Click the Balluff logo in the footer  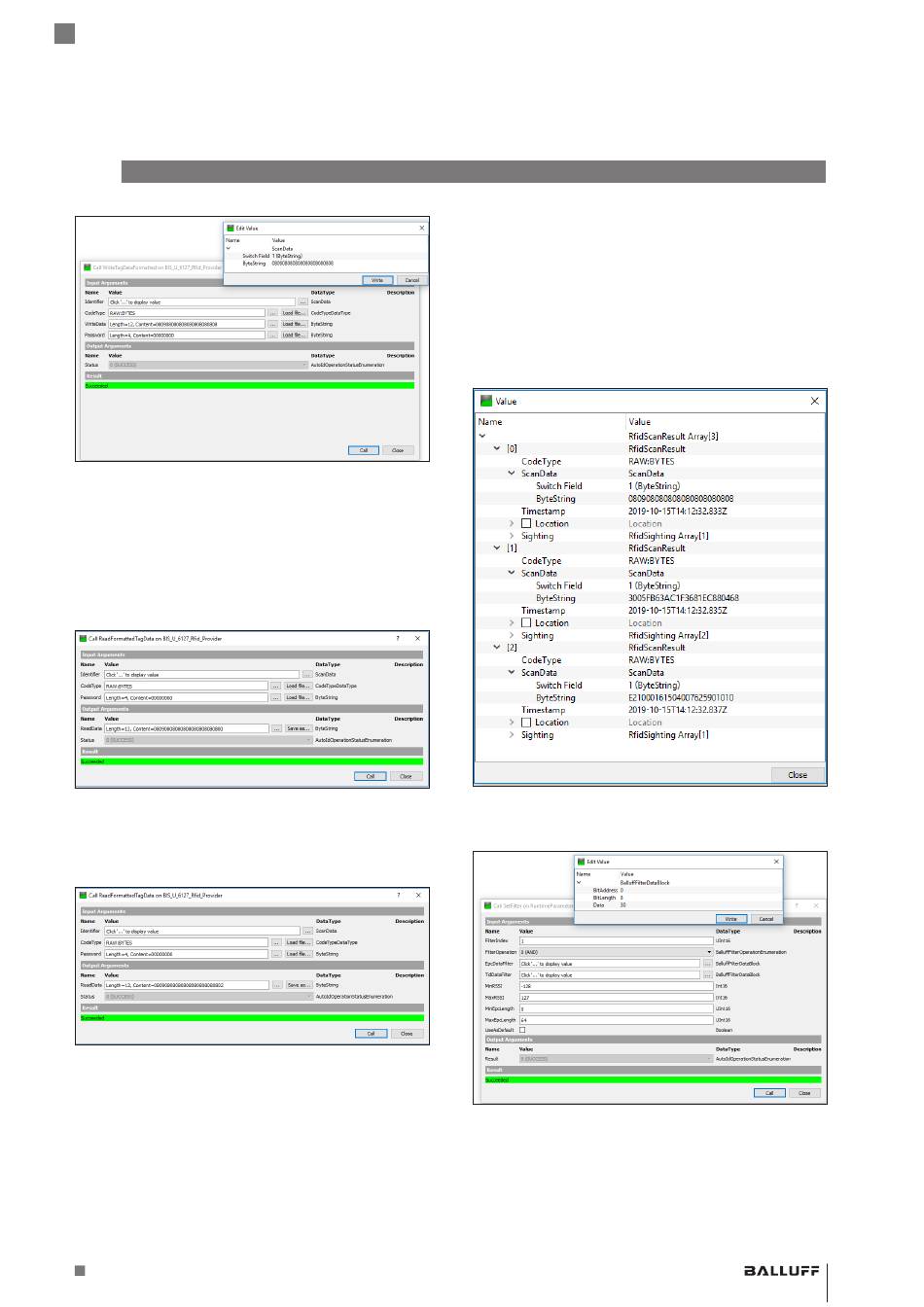pos(781,1271)
